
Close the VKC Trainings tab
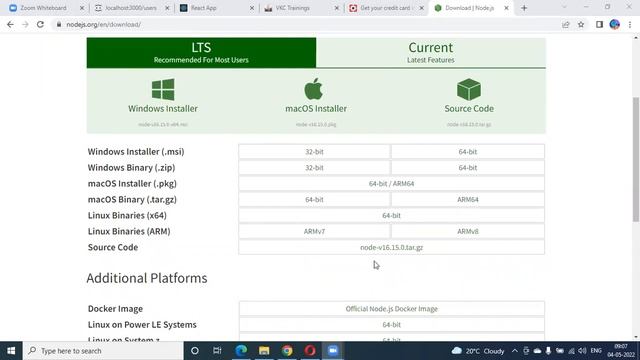point(337,8)
